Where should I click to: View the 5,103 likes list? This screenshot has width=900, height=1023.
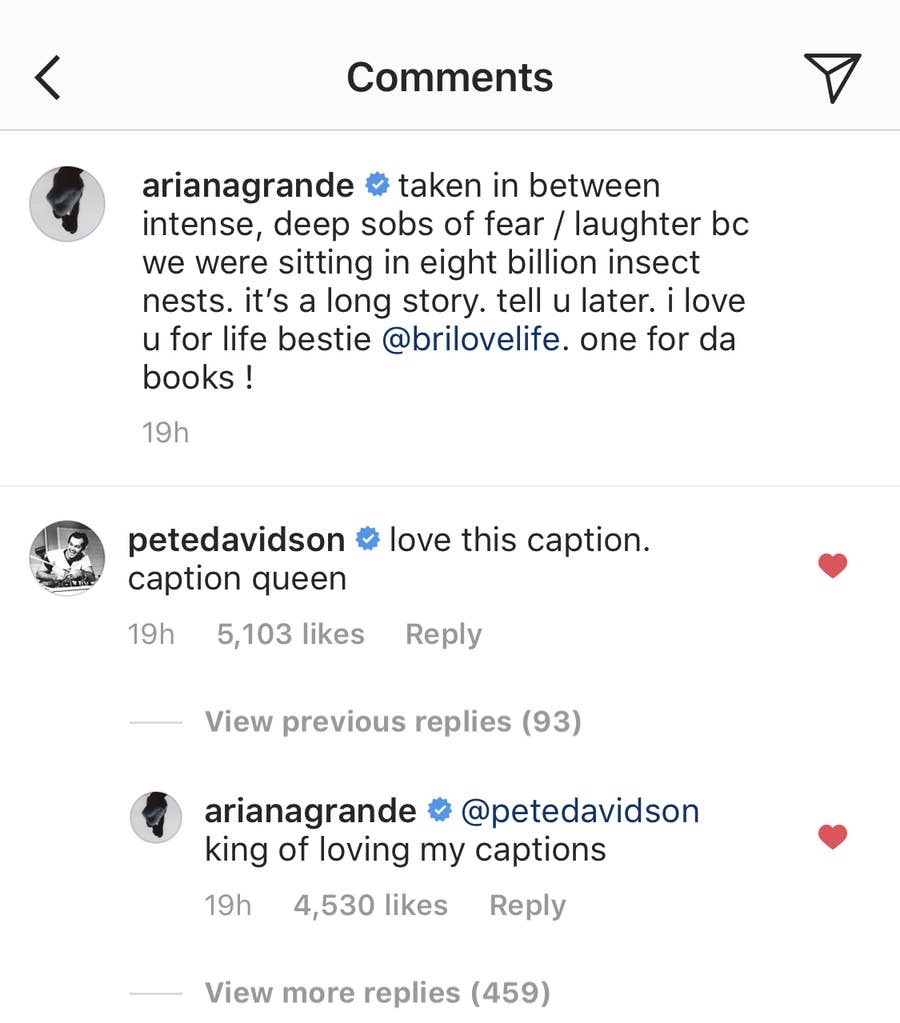tap(290, 634)
